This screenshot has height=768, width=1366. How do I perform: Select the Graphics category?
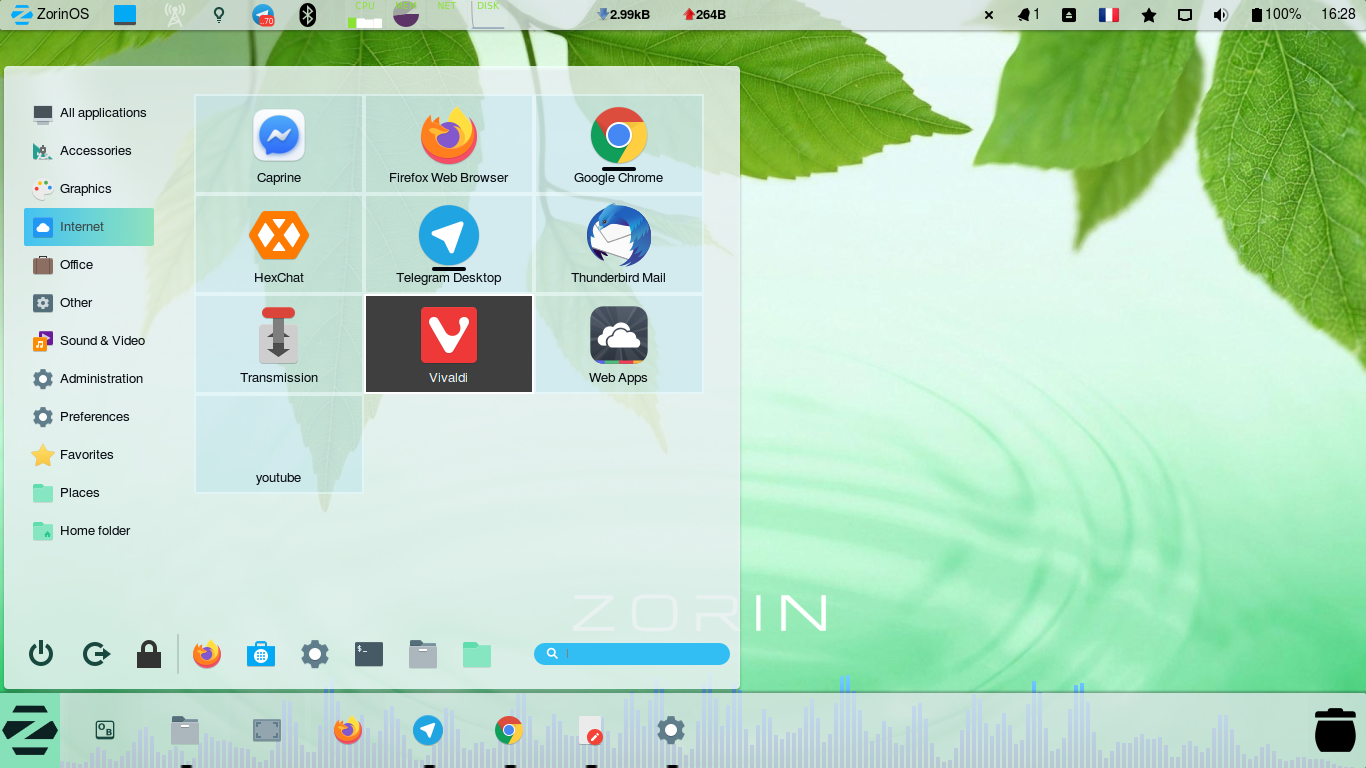point(89,189)
